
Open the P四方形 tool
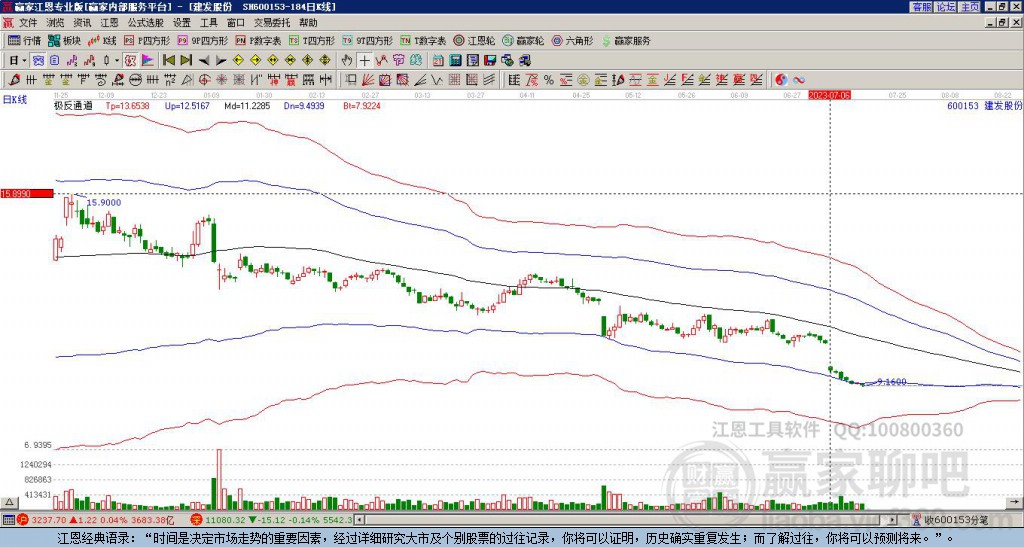(x=147, y=40)
